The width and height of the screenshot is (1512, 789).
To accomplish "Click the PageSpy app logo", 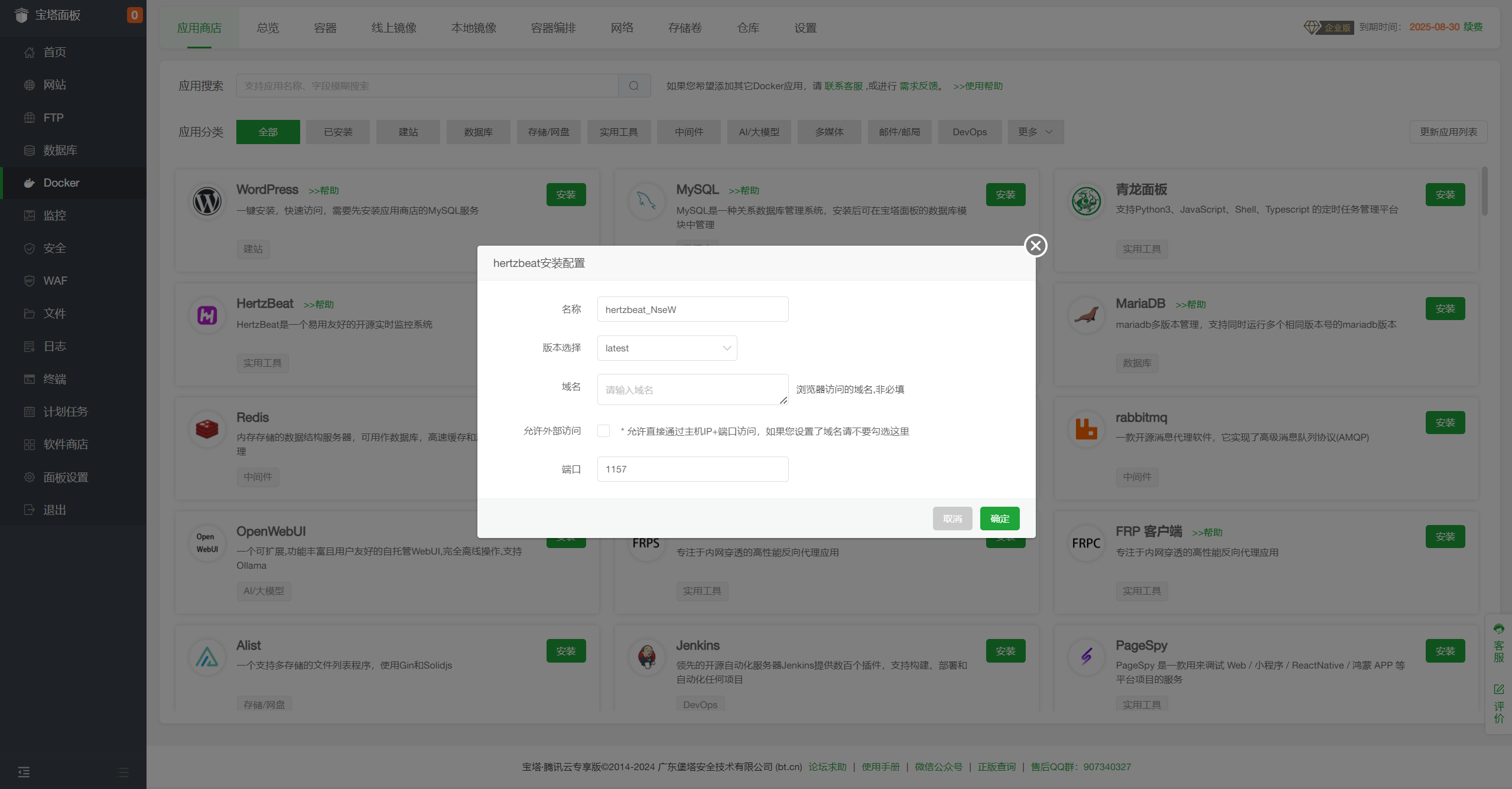I will coord(1086,657).
